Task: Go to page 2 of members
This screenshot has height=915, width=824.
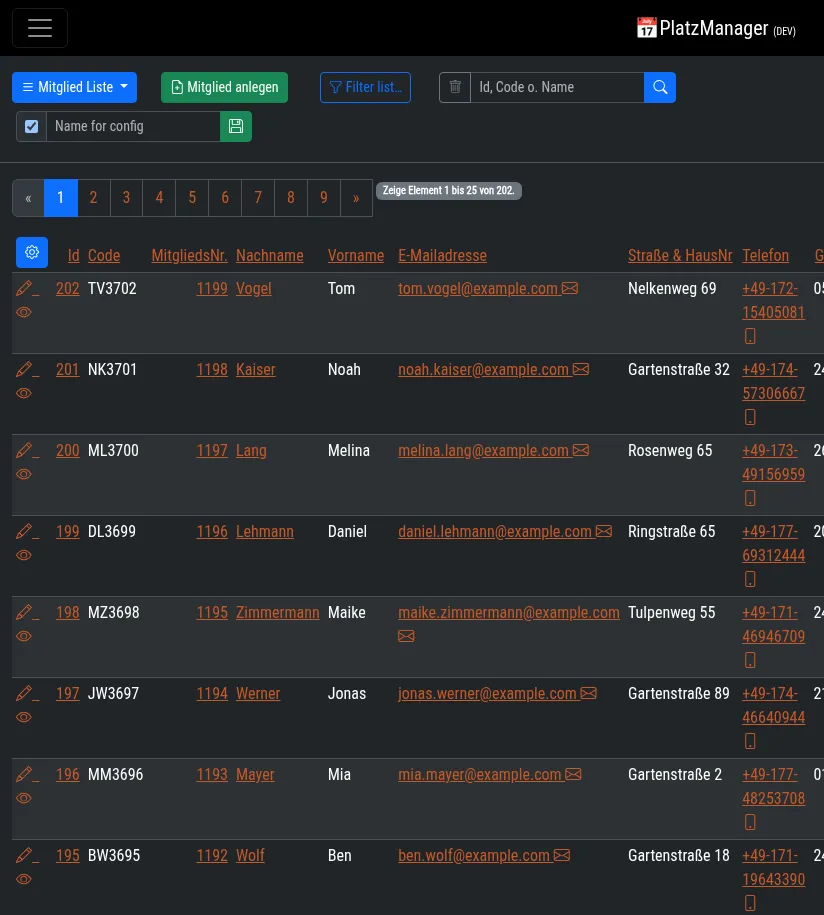Action: coord(93,198)
